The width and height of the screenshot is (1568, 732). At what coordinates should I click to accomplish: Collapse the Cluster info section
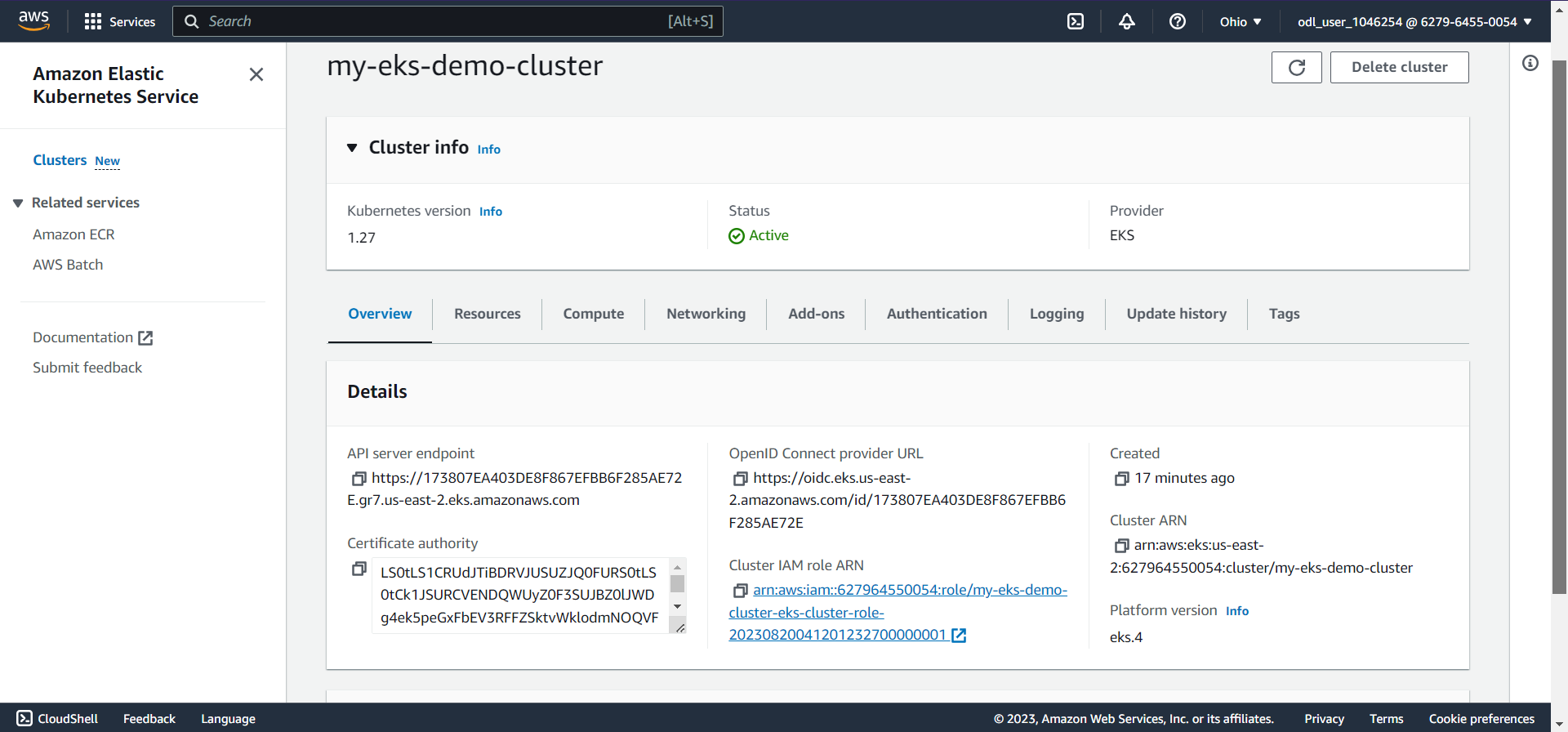(352, 148)
